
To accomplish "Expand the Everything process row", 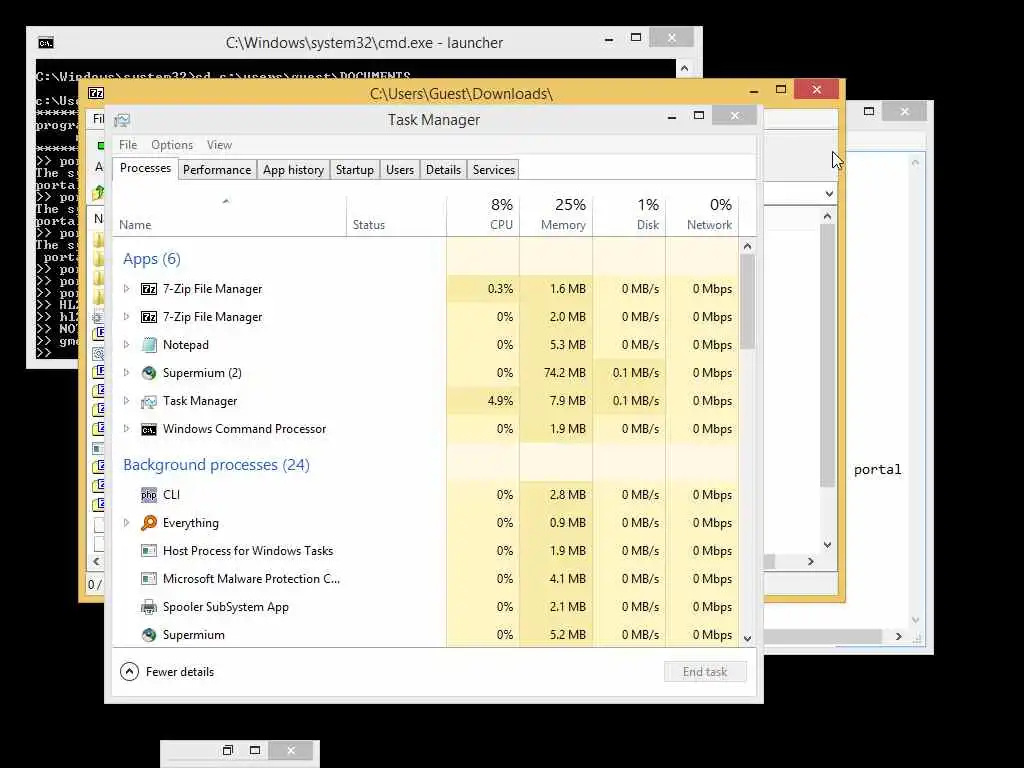I will pyautogui.click(x=127, y=523).
